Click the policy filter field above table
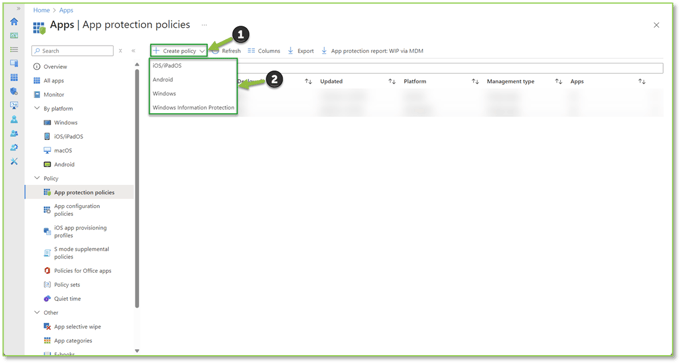Viewport: 681px width, 364px height. pos(450,68)
